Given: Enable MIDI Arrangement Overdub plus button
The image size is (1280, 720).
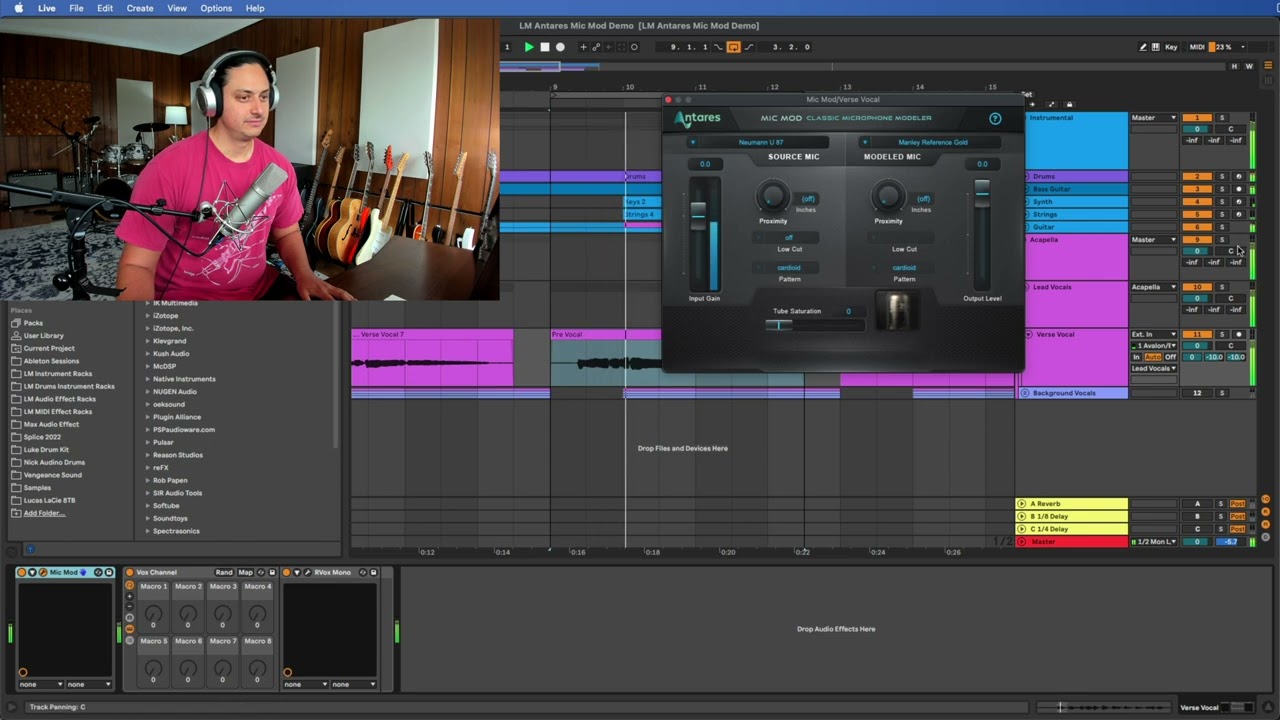Looking at the screenshot, I should click(x=584, y=47).
